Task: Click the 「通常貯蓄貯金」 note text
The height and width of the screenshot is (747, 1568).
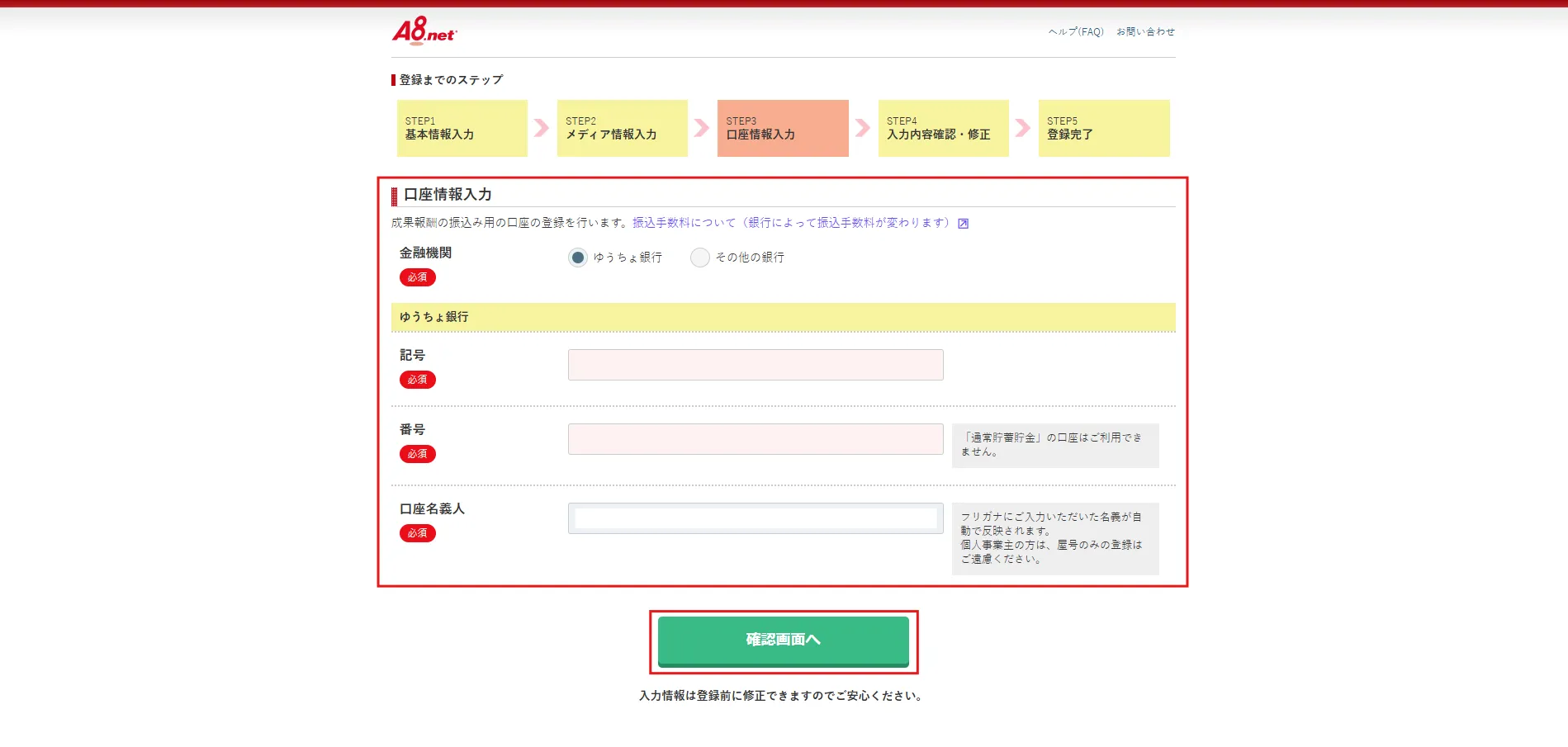Action: click(x=1055, y=445)
